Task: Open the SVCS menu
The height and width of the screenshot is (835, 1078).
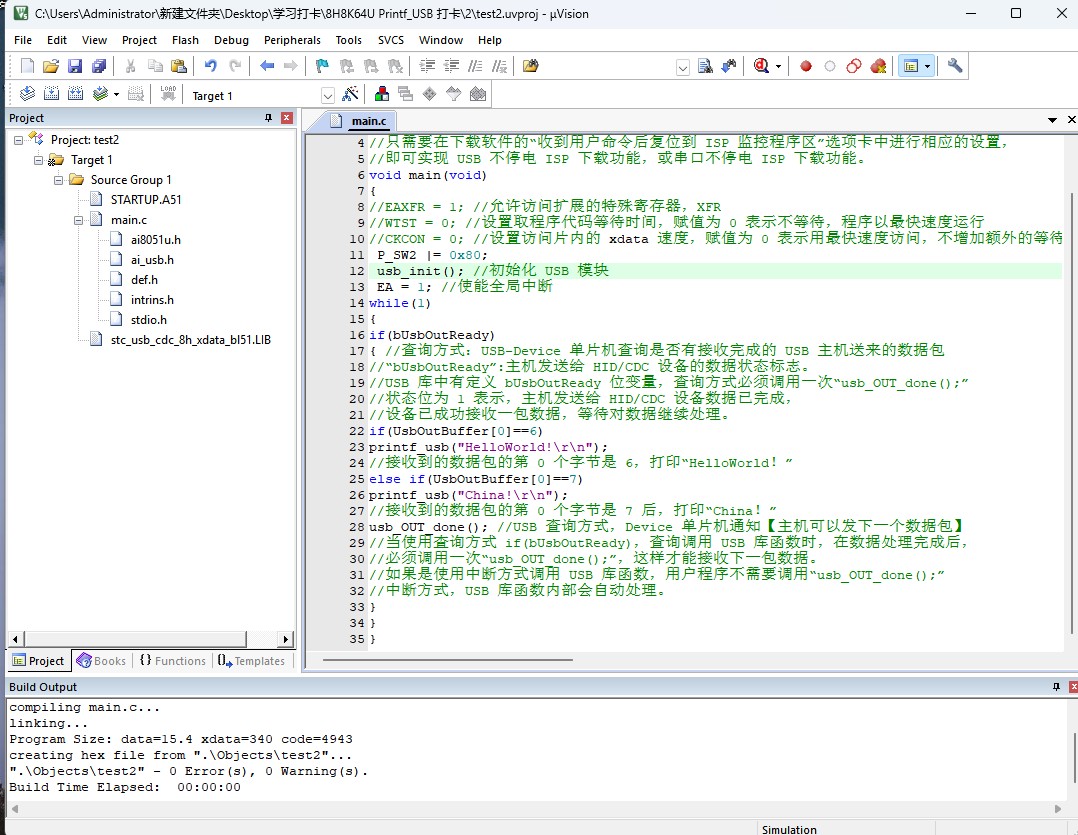Action: (390, 40)
